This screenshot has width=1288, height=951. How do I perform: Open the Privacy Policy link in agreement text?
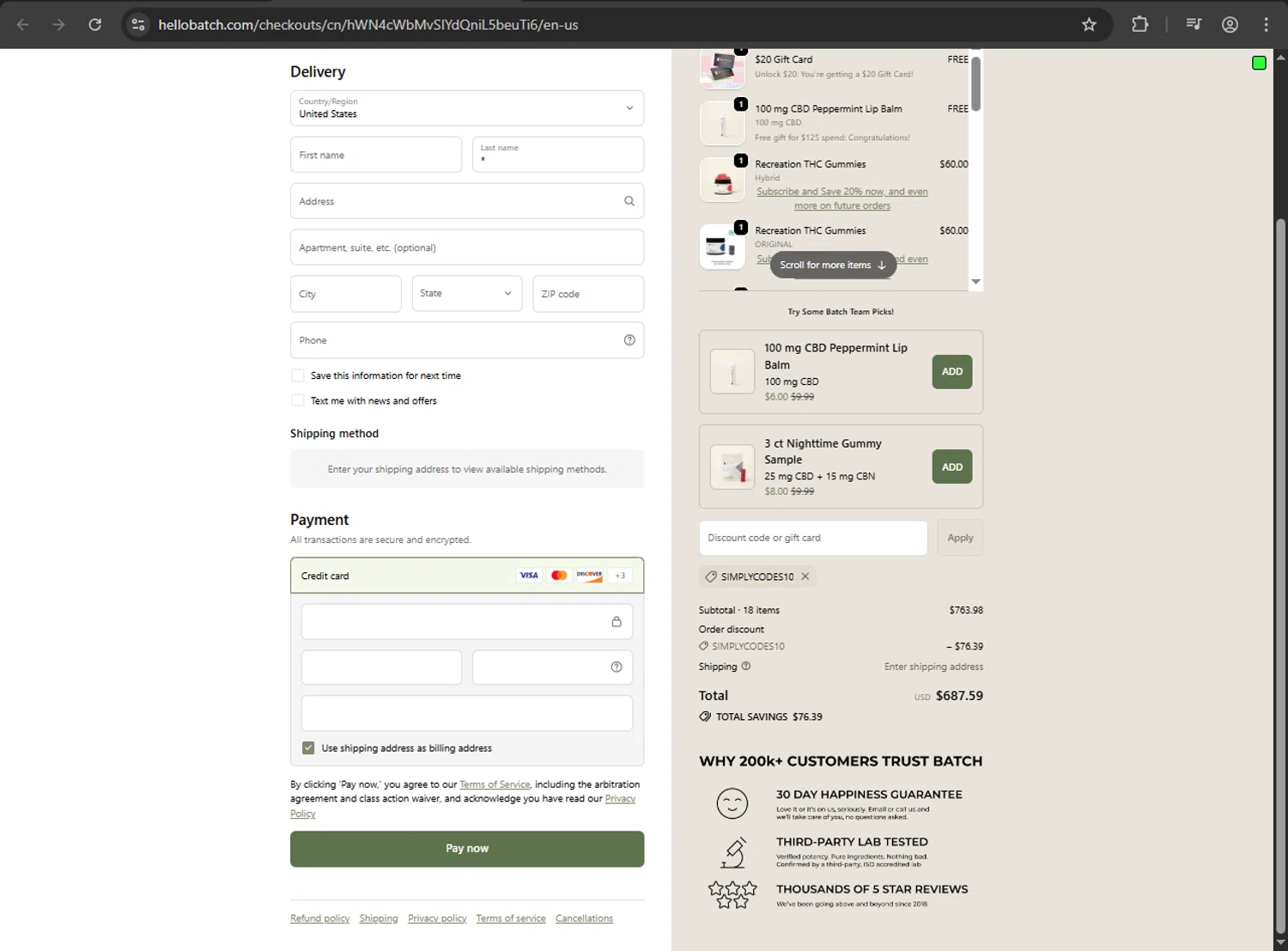tap(620, 799)
